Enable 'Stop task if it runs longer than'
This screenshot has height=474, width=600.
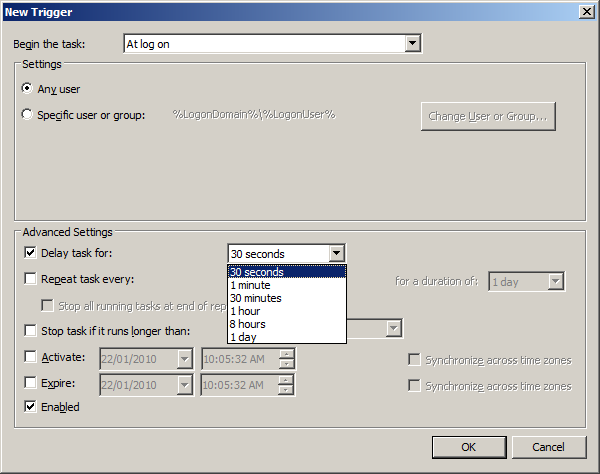(29, 330)
